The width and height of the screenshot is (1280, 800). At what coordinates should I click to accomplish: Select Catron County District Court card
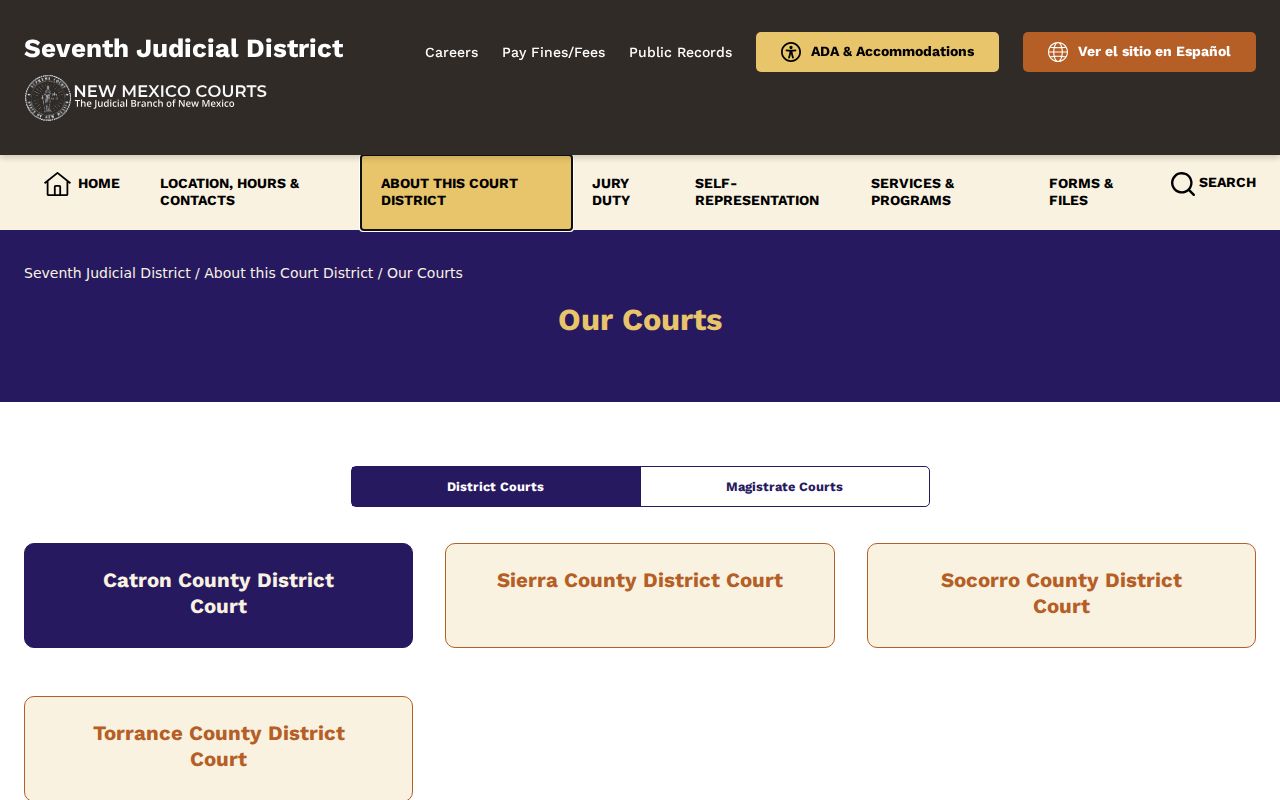click(218, 595)
